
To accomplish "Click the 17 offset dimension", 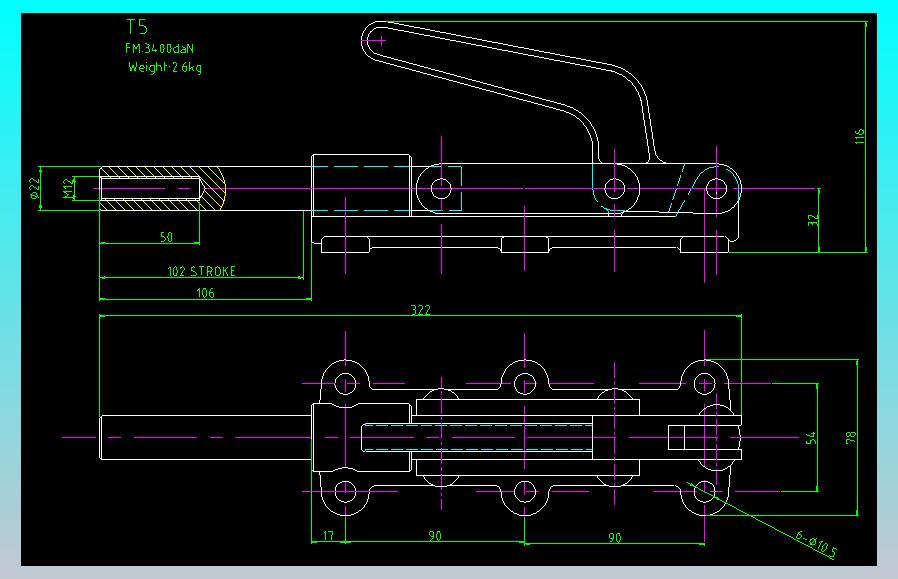I will pos(328,535).
